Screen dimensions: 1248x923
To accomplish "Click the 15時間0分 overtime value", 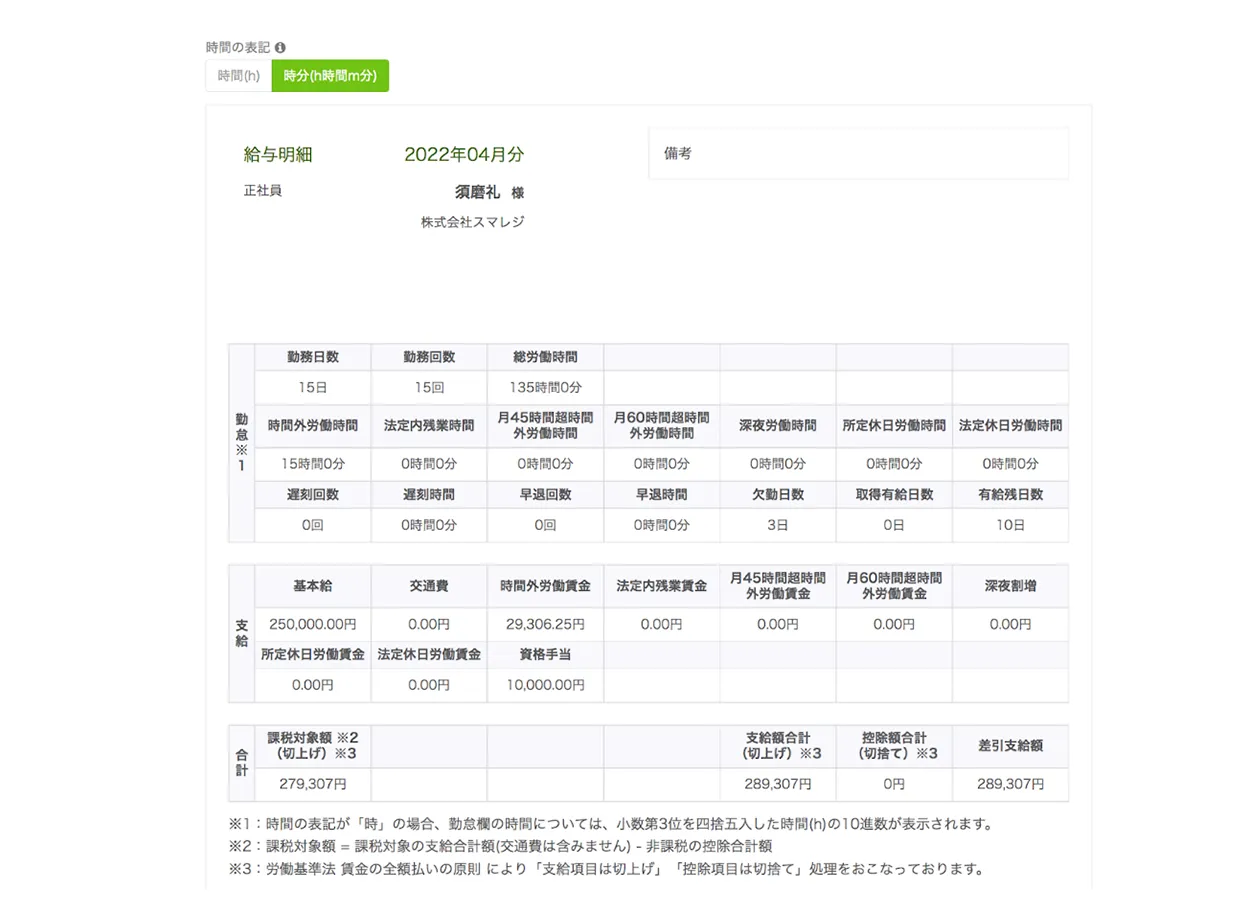I will point(313,464).
